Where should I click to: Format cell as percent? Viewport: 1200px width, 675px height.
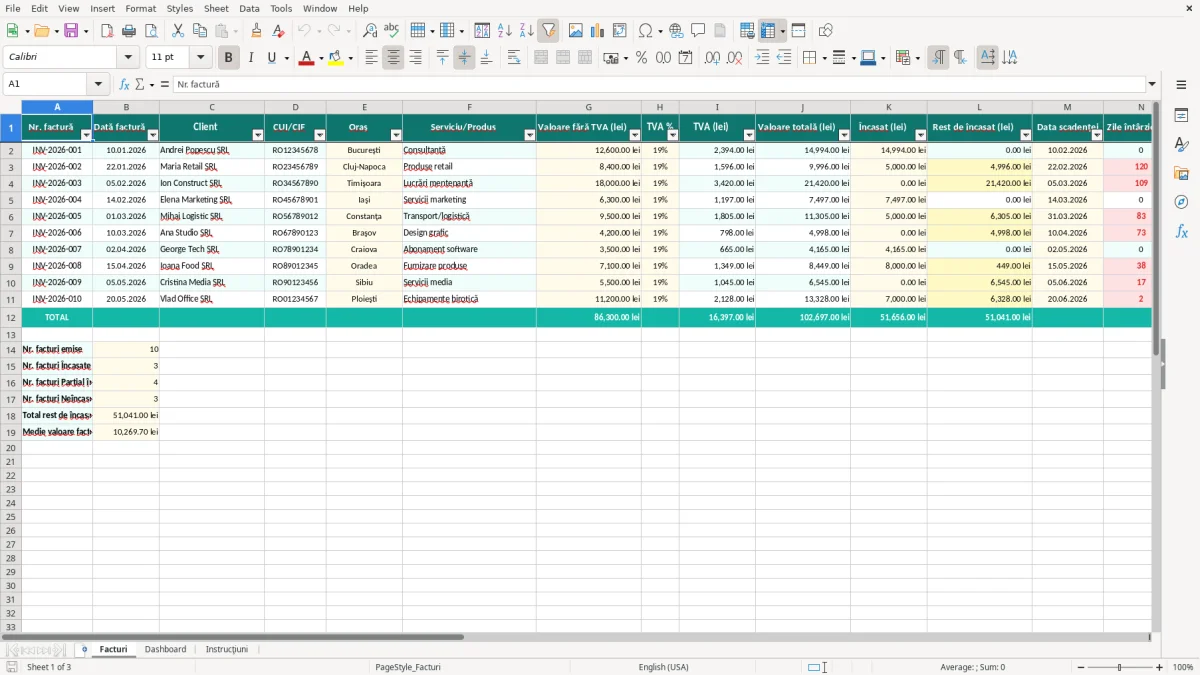coord(641,58)
